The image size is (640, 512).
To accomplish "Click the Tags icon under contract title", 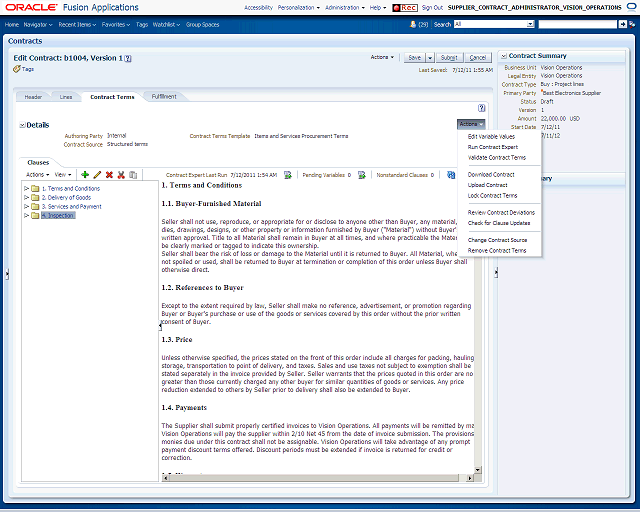I will click(17, 69).
